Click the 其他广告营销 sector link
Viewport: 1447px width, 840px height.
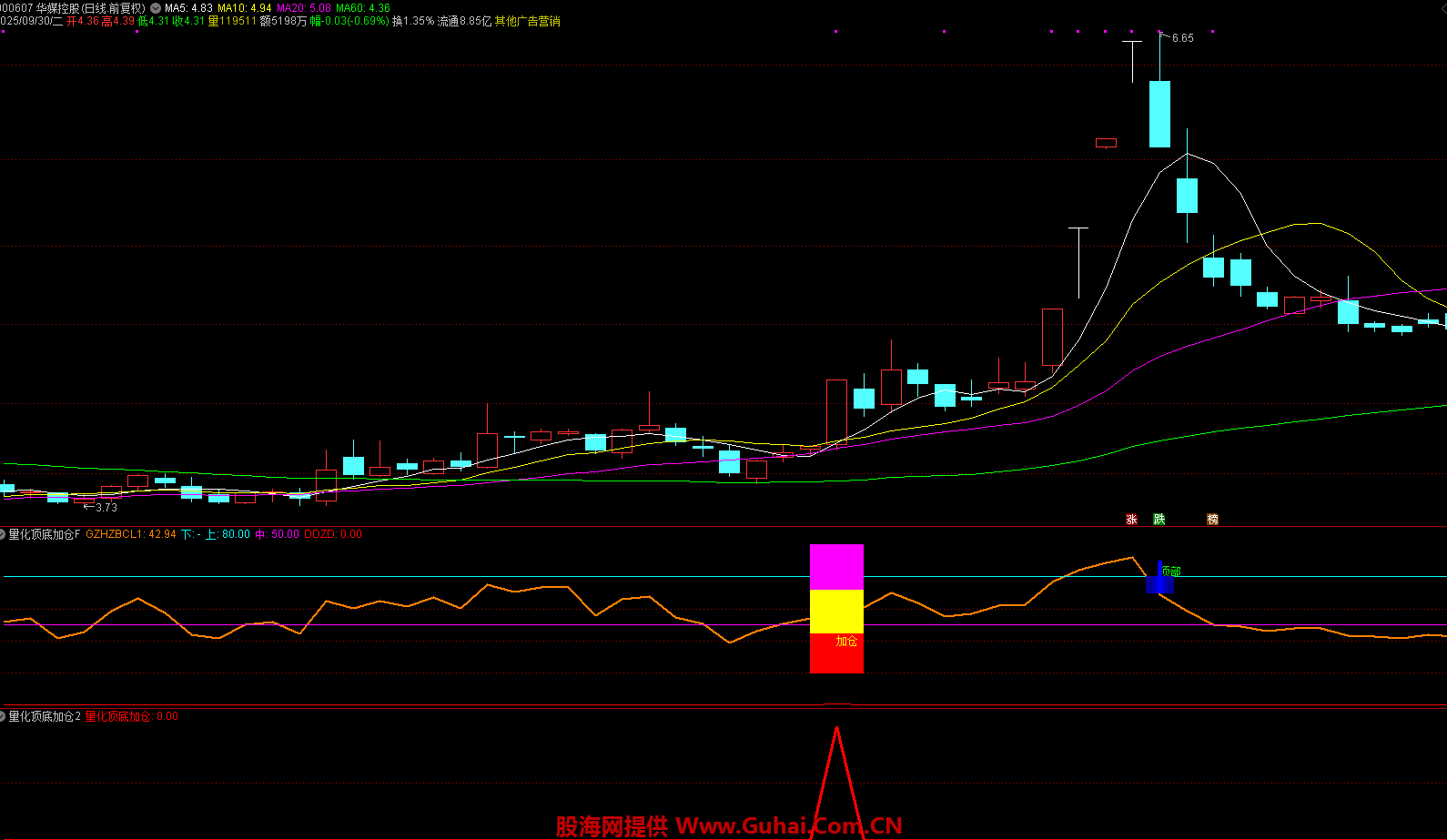tap(527, 21)
